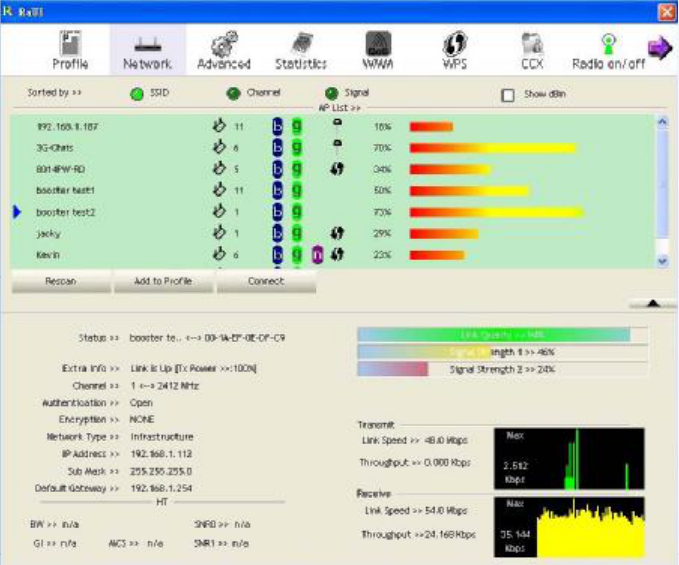Click the 802.11n badge for Kevin

pyautogui.click(x=317, y=255)
